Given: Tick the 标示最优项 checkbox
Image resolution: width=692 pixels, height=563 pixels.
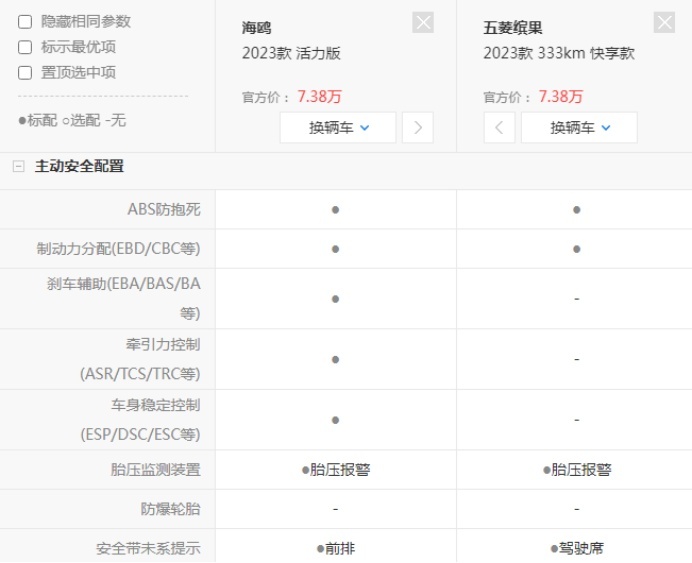Looking at the screenshot, I should coord(25,47).
